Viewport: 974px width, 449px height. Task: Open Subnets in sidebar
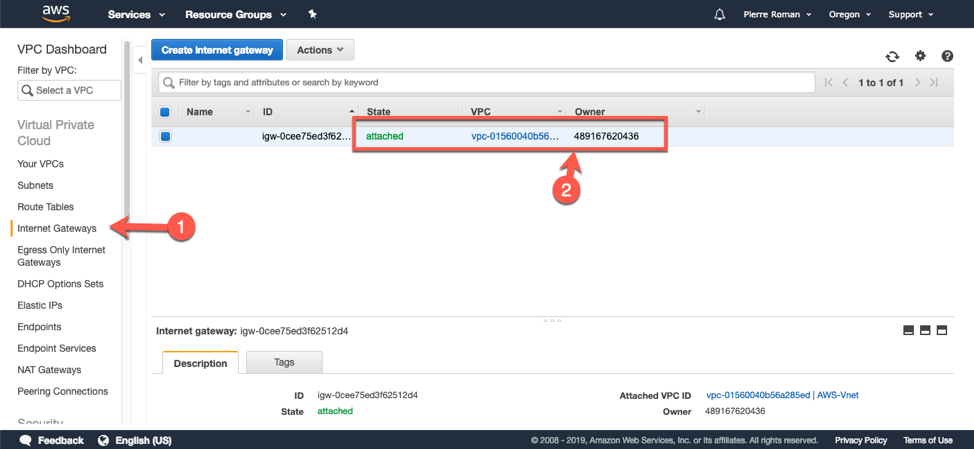click(35, 185)
